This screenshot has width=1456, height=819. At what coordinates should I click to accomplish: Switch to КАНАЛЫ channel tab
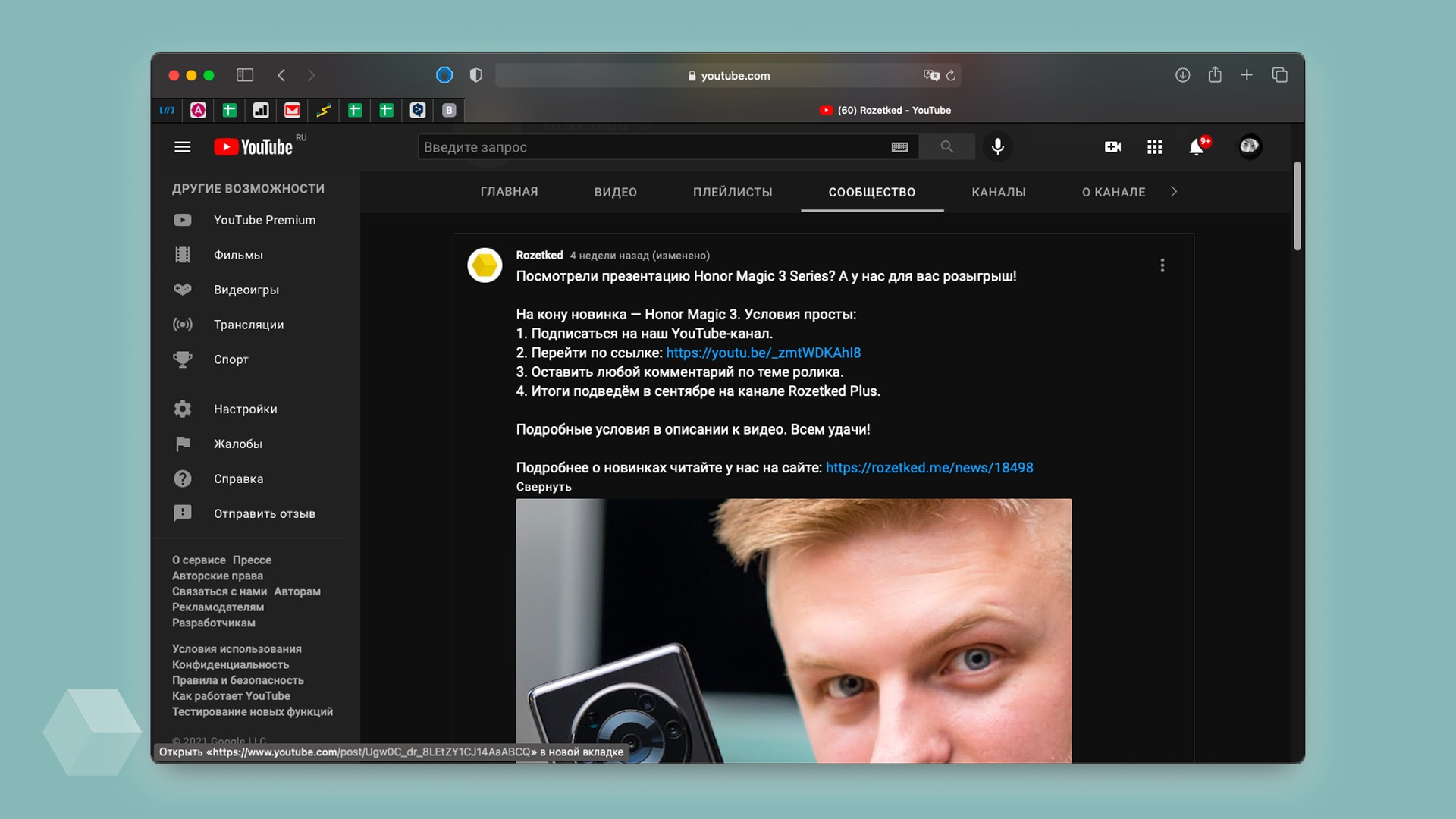click(999, 192)
